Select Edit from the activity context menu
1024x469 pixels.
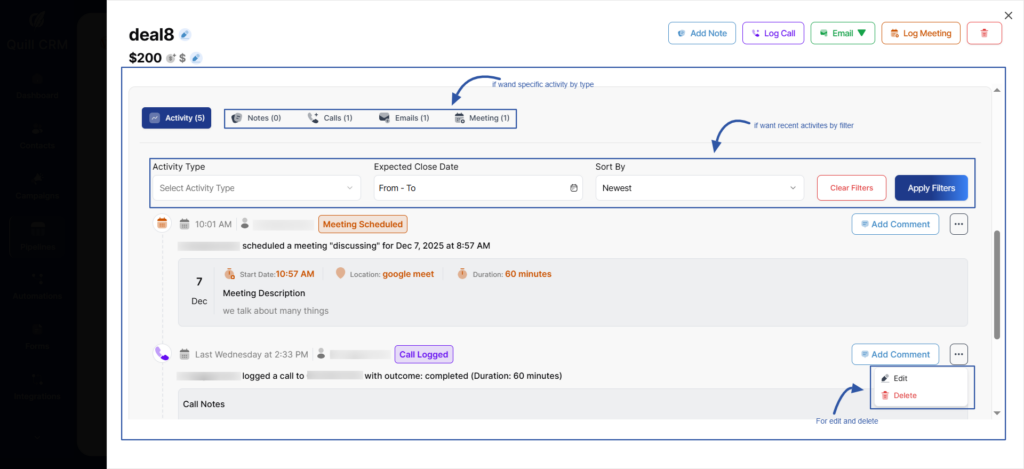900,379
